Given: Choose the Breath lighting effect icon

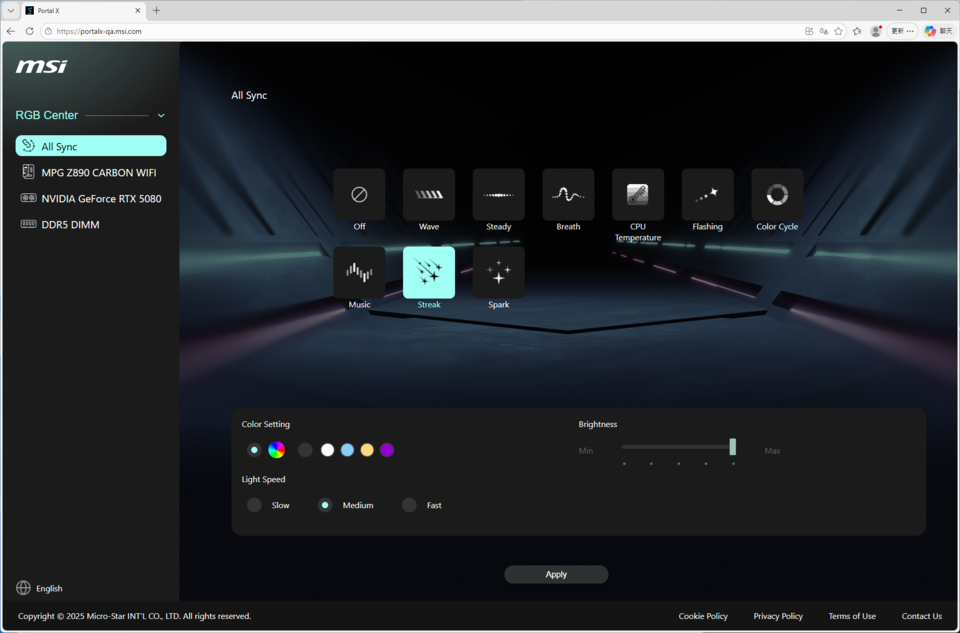Looking at the screenshot, I should click(568, 195).
